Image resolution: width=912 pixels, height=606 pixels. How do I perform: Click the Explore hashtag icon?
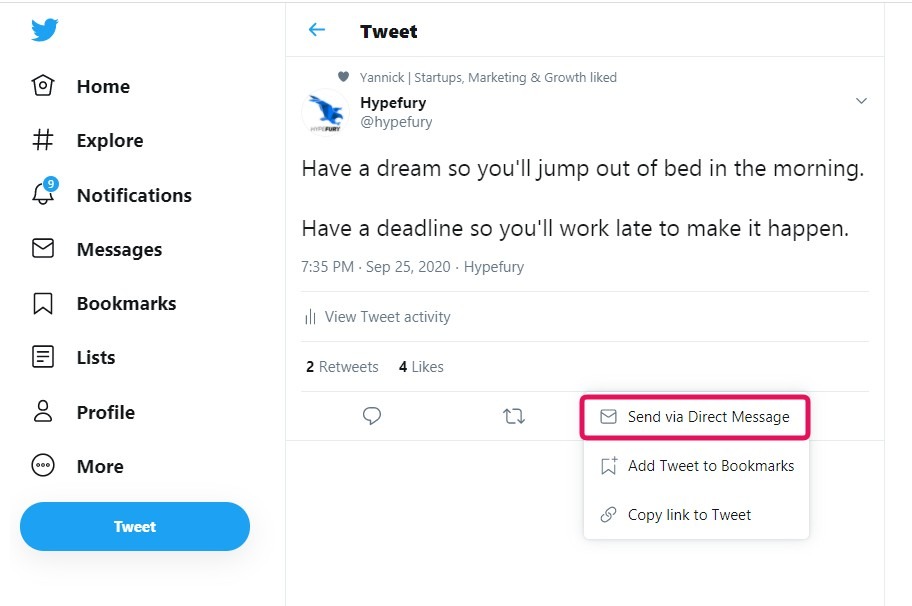click(x=43, y=140)
